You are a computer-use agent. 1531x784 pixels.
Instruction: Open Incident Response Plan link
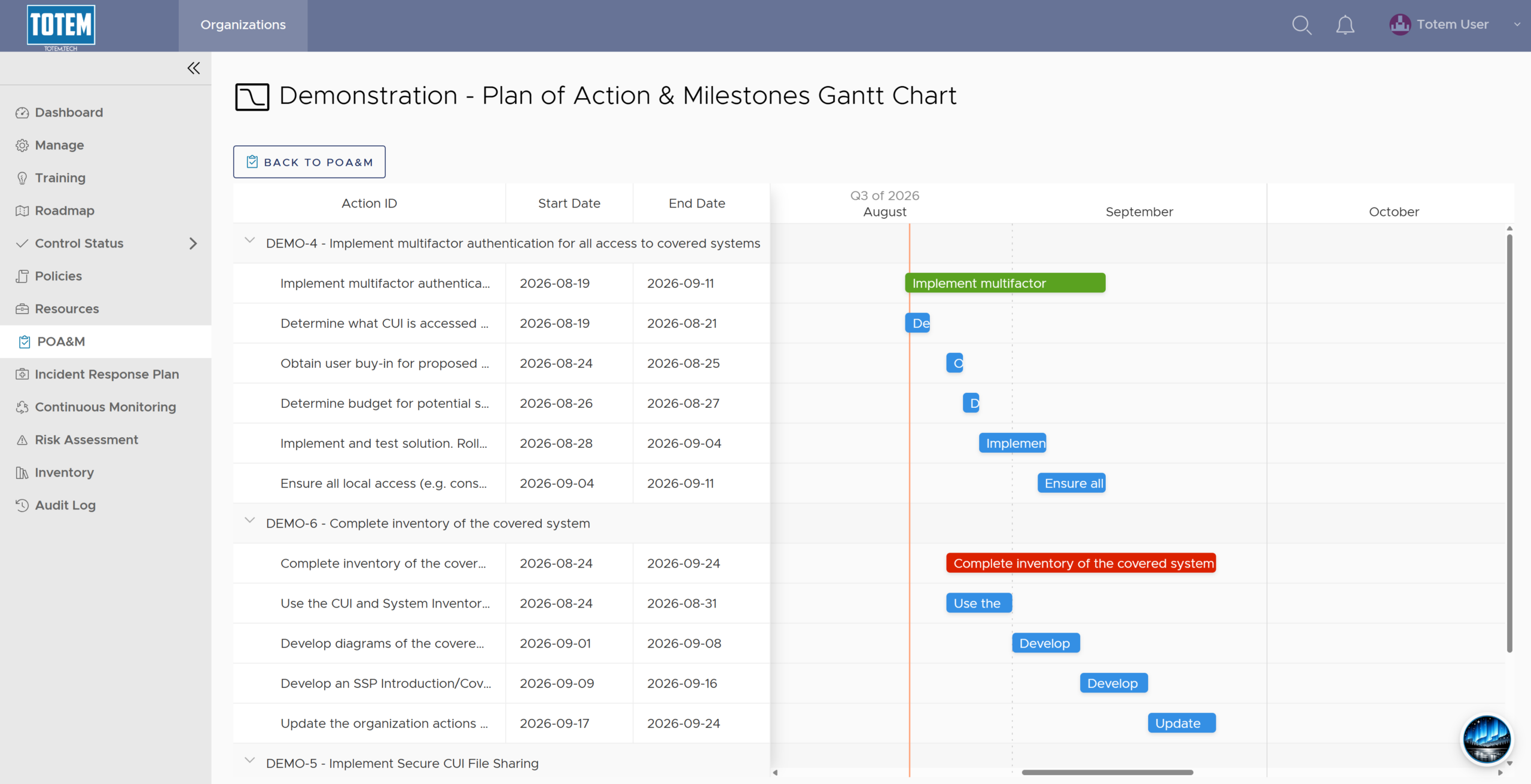pyautogui.click(x=105, y=374)
